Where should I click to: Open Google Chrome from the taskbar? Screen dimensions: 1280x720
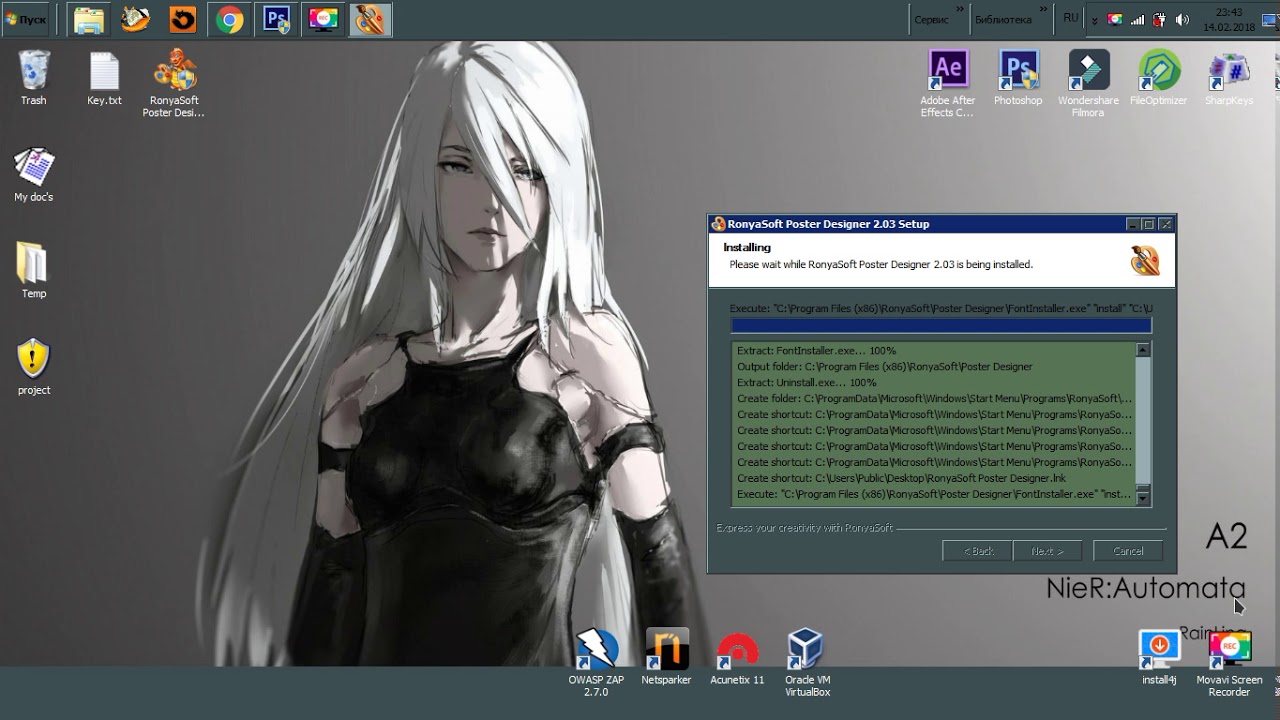pyautogui.click(x=230, y=19)
